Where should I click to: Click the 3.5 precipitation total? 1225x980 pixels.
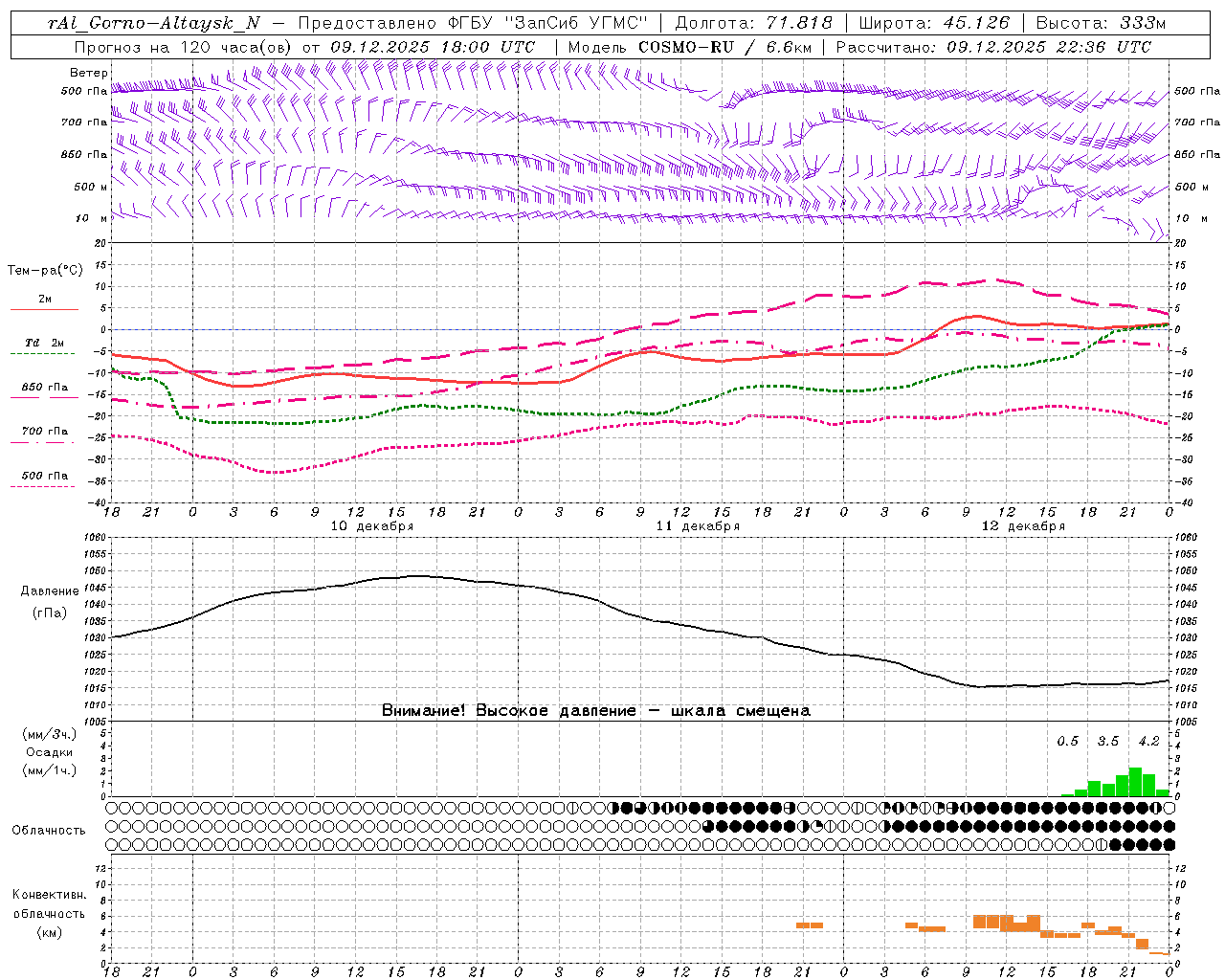coord(1107,741)
